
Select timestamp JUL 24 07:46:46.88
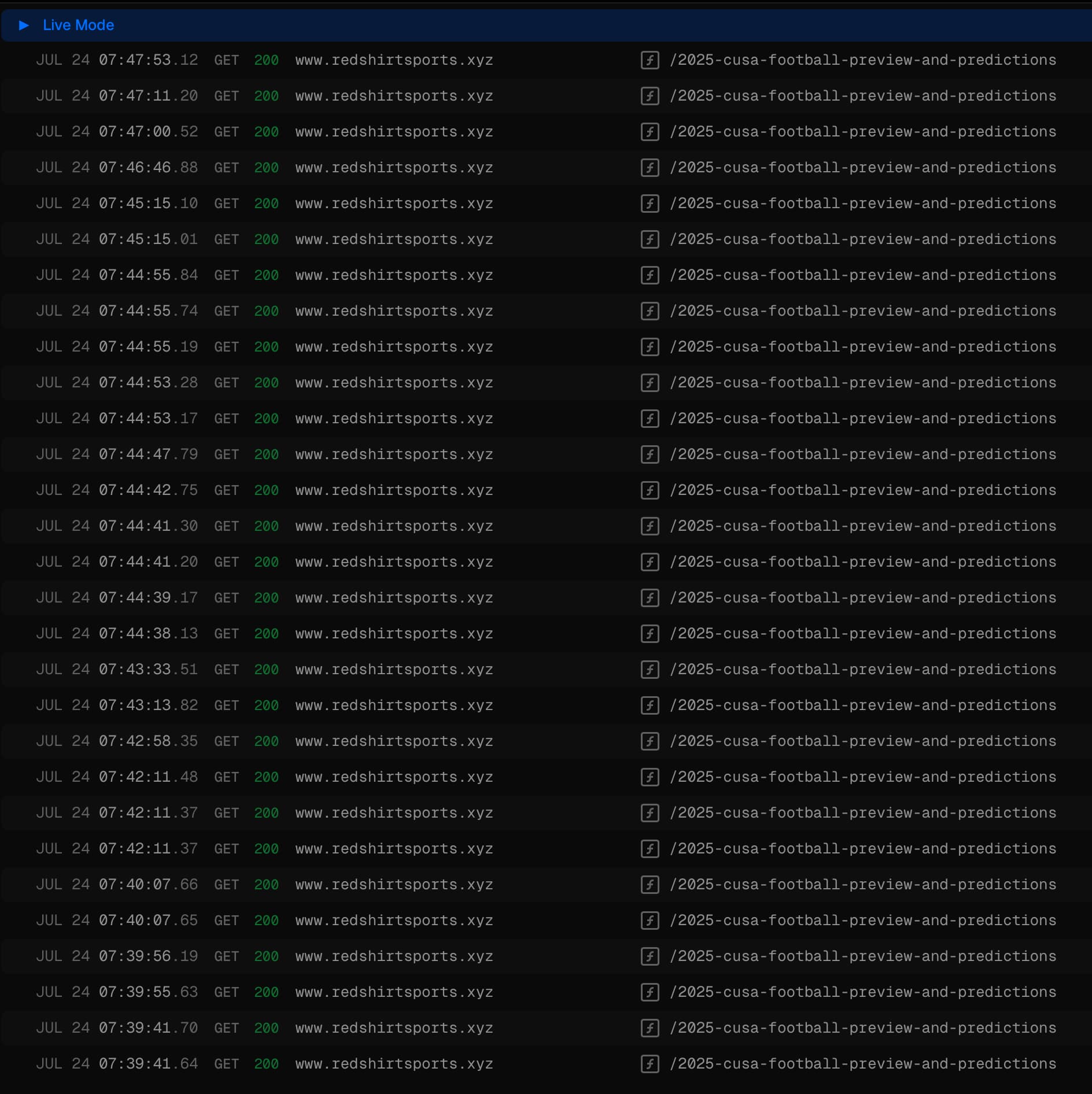click(117, 168)
